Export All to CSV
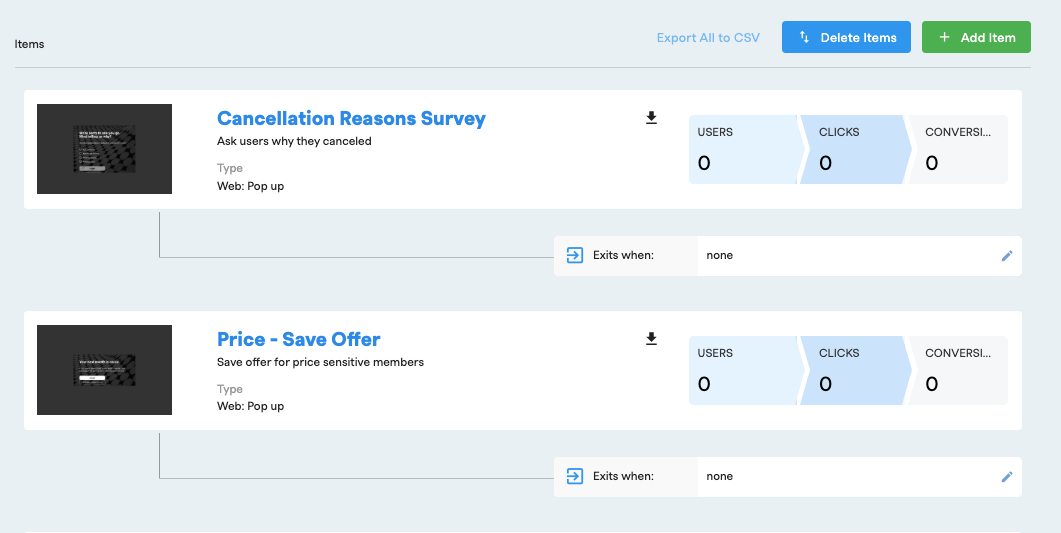Screen dimensions: 1061x533 point(708,38)
